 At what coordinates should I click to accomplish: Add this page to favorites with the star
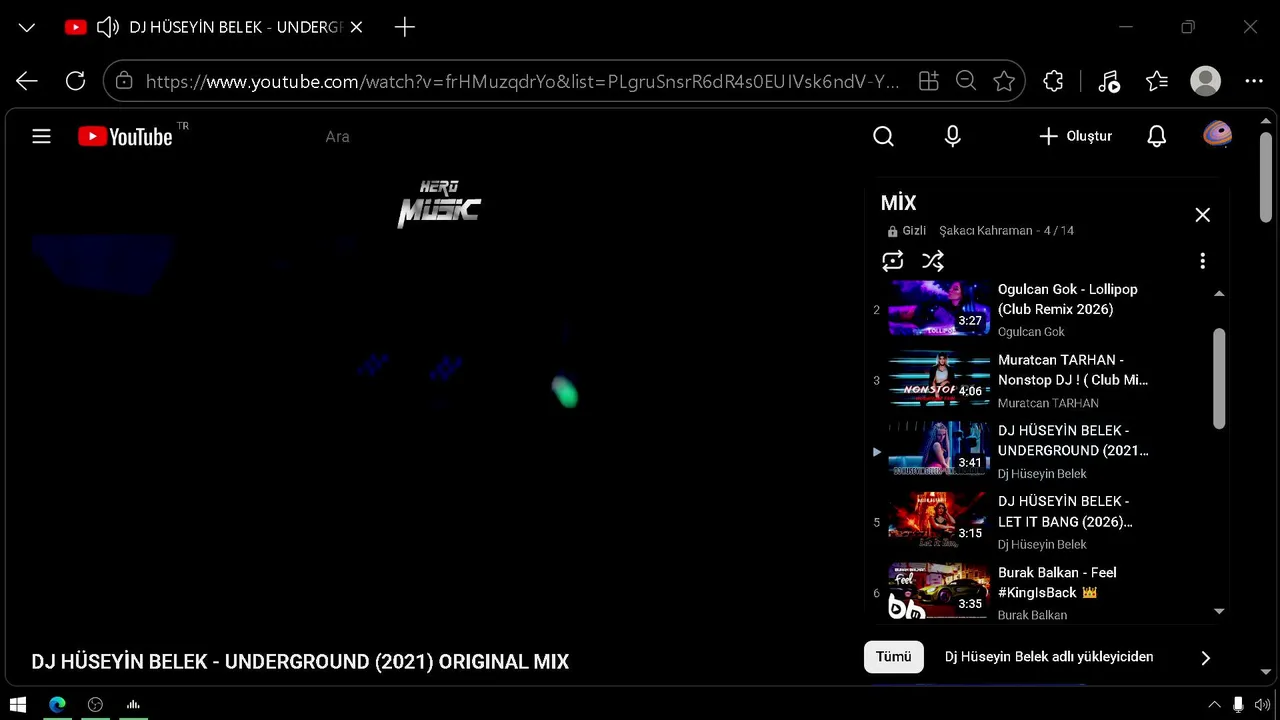point(1004,82)
